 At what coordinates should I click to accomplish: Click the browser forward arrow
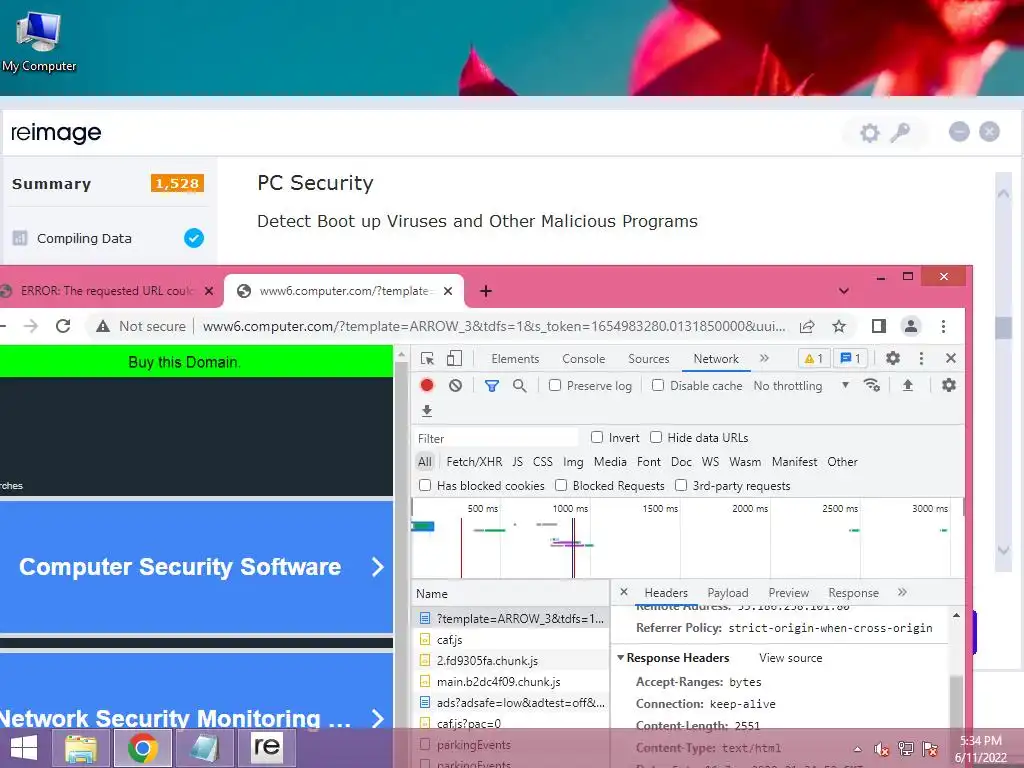(31, 326)
